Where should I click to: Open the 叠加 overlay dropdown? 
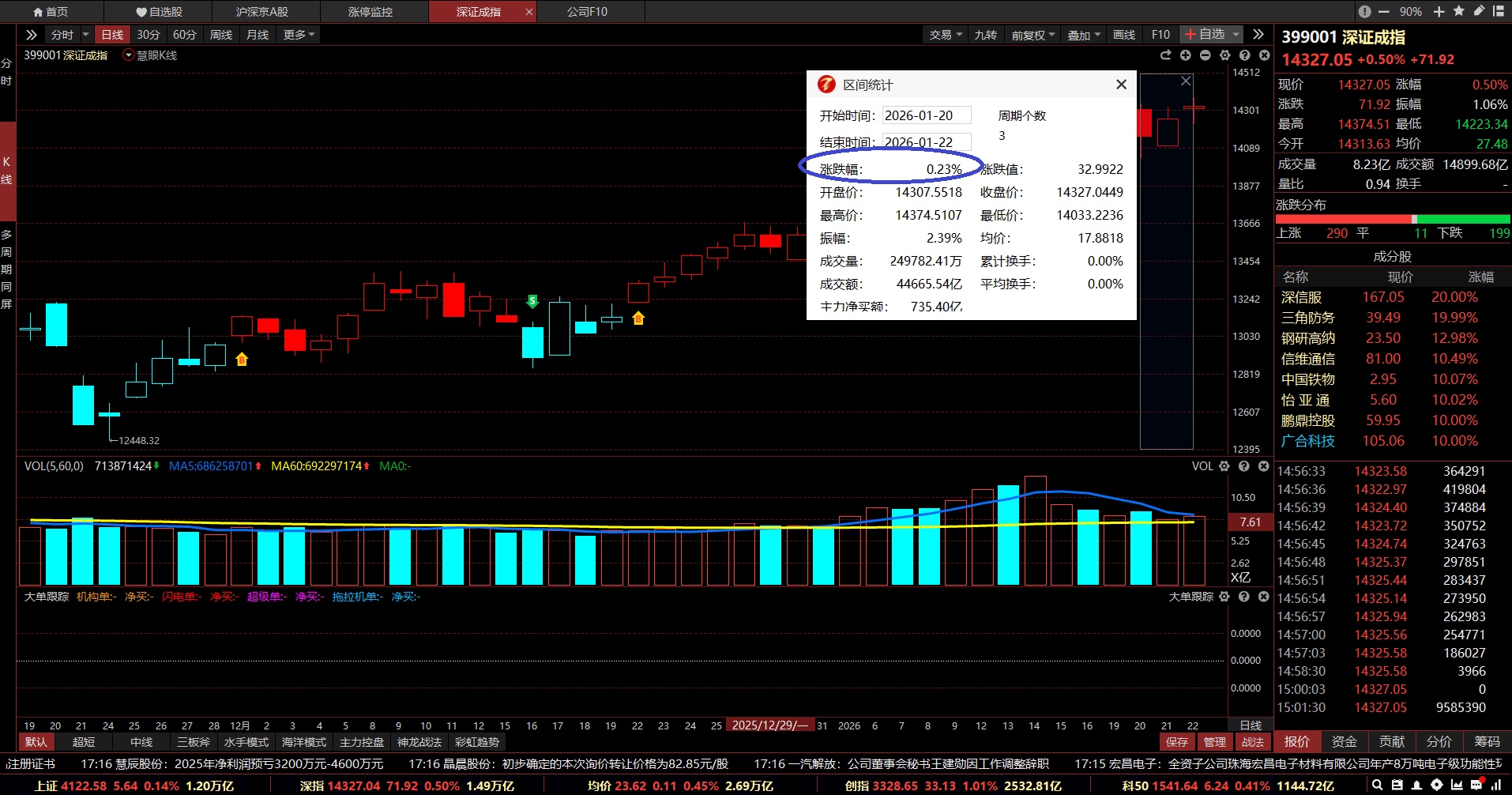(1084, 35)
